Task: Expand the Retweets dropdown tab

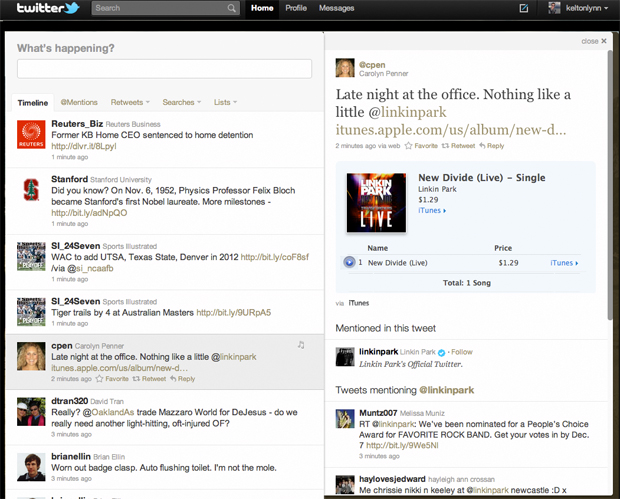Action: tap(130, 102)
